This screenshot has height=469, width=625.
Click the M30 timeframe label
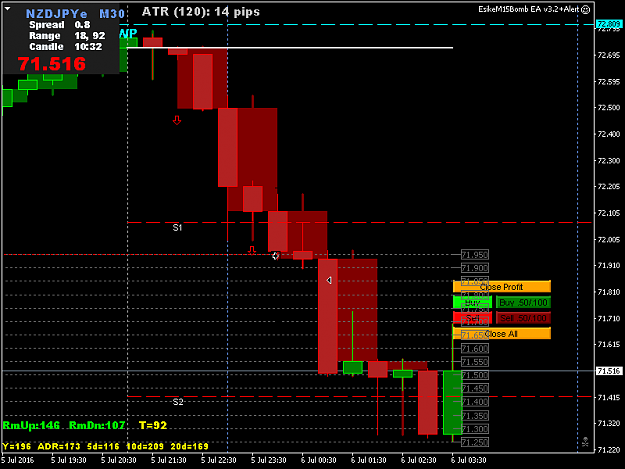[112, 14]
